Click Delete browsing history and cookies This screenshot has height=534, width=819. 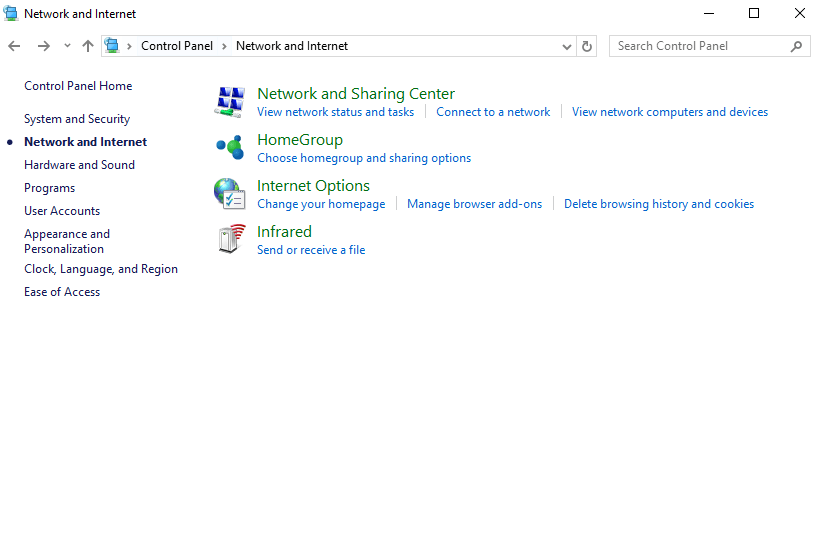(658, 204)
